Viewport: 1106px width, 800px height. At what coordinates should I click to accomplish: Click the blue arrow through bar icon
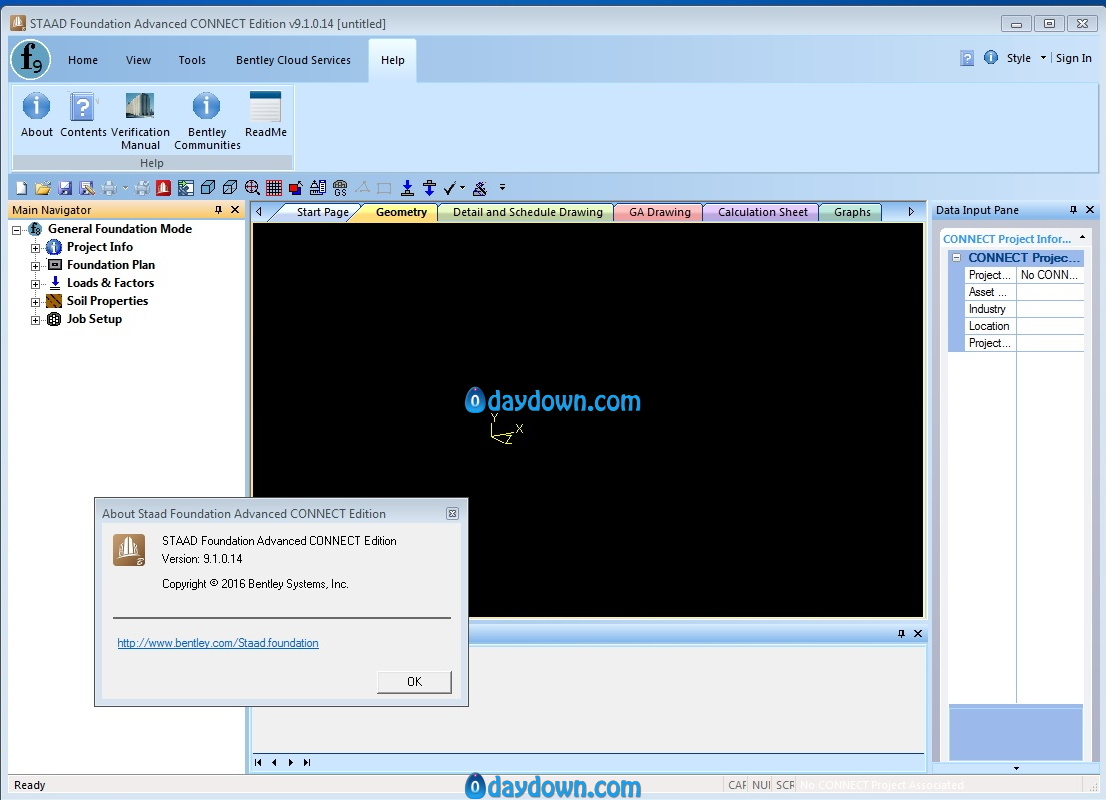pyautogui.click(x=429, y=188)
